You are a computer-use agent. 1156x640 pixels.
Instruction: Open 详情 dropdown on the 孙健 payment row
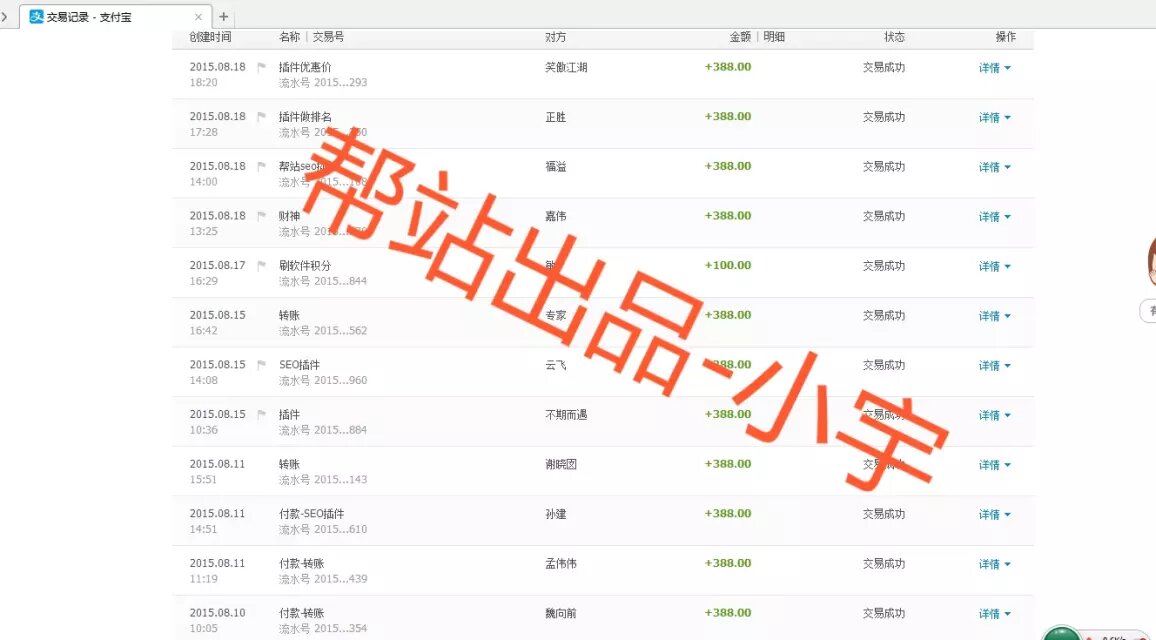click(x=994, y=515)
